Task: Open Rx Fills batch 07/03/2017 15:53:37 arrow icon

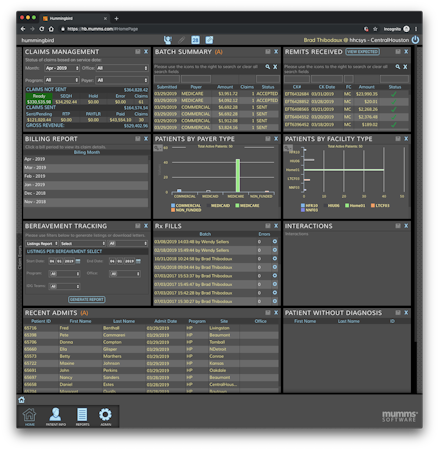Action: coord(275,276)
